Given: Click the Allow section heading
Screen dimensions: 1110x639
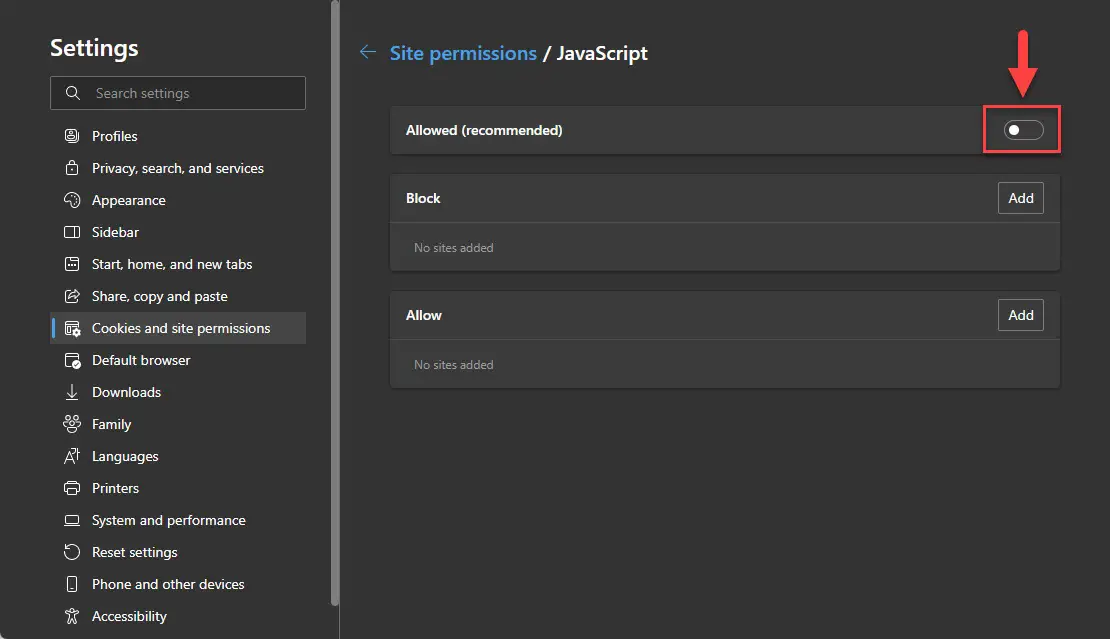Looking at the screenshot, I should tap(423, 315).
